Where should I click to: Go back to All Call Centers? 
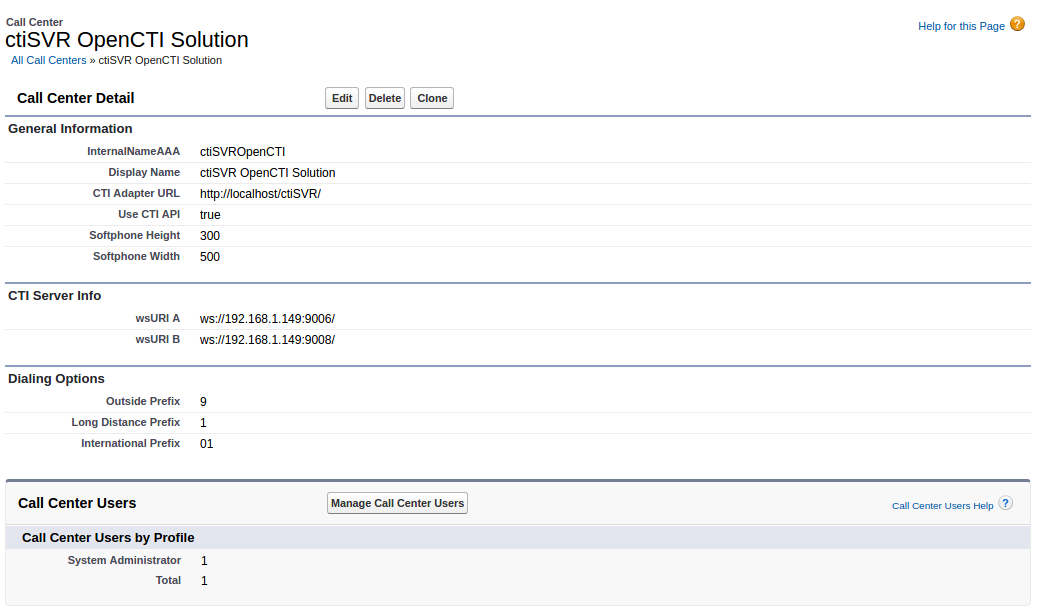tap(49, 60)
